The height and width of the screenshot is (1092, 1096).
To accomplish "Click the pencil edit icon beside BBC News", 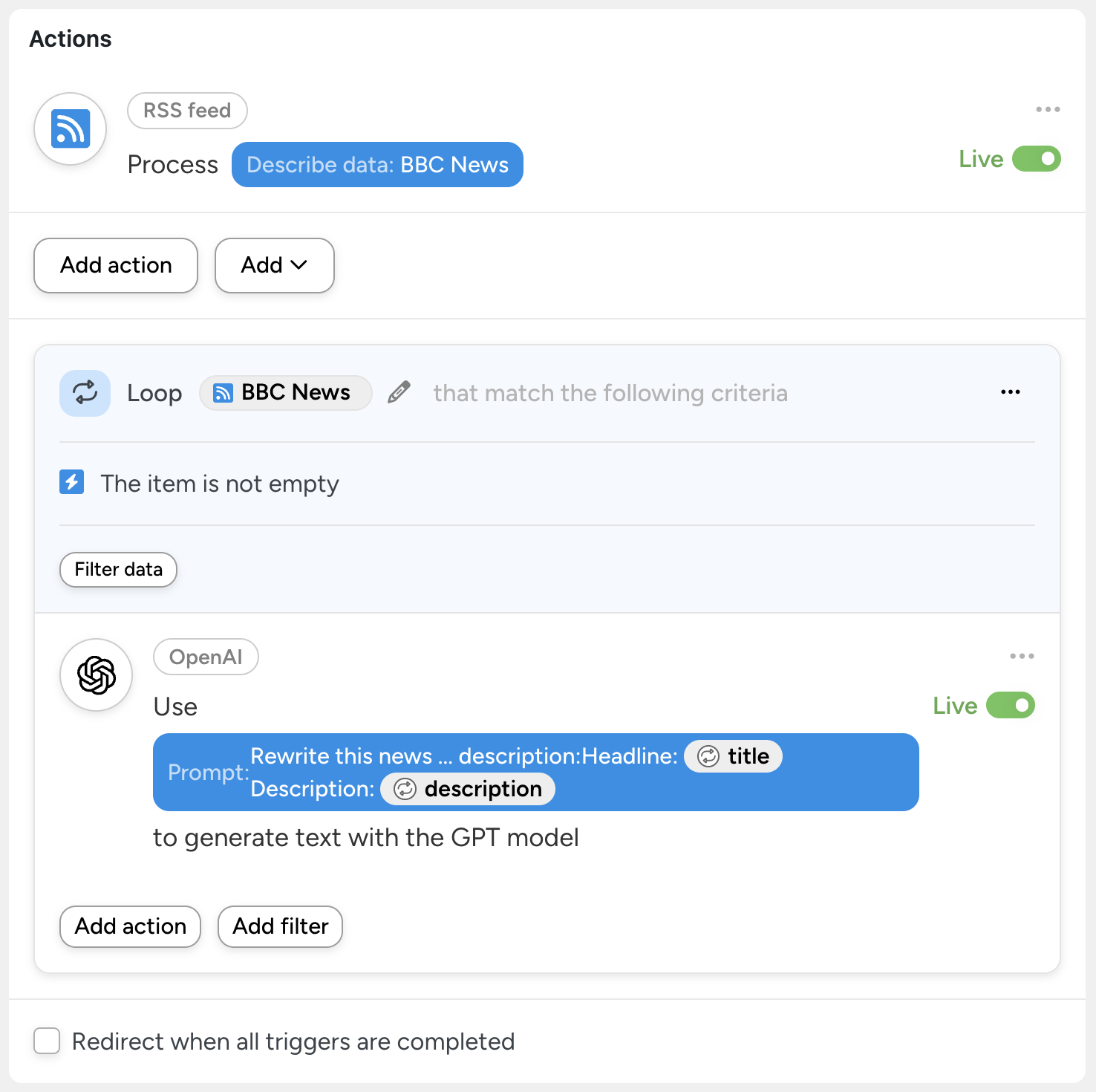I will pos(399,392).
